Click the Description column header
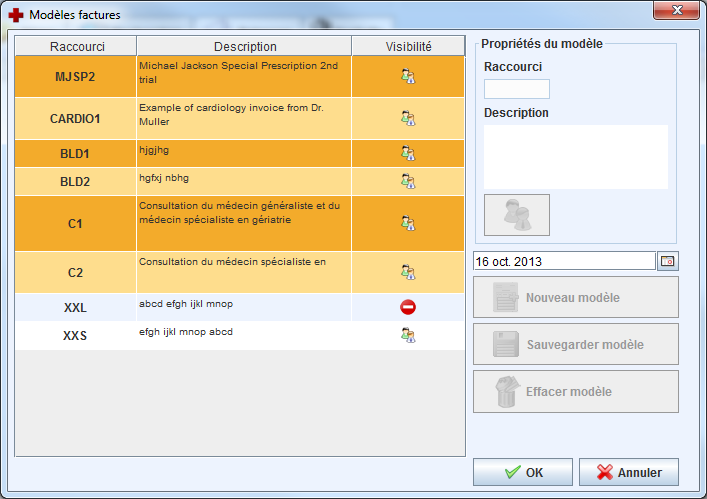The width and height of the screenshot is (707, 499). pyautogui.click(x=244, y=46)
